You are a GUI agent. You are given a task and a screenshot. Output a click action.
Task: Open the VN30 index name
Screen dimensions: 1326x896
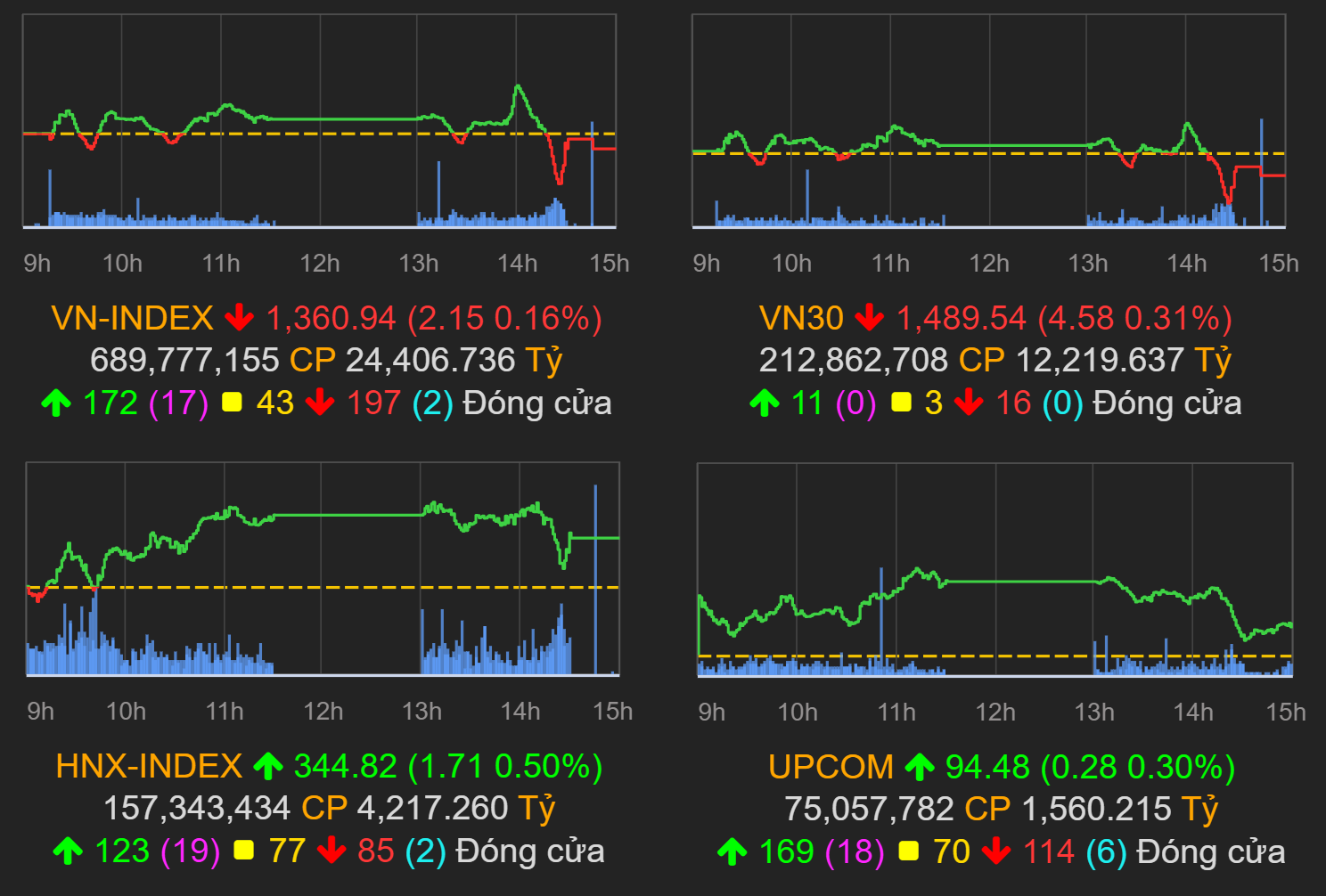pos(800,318)
